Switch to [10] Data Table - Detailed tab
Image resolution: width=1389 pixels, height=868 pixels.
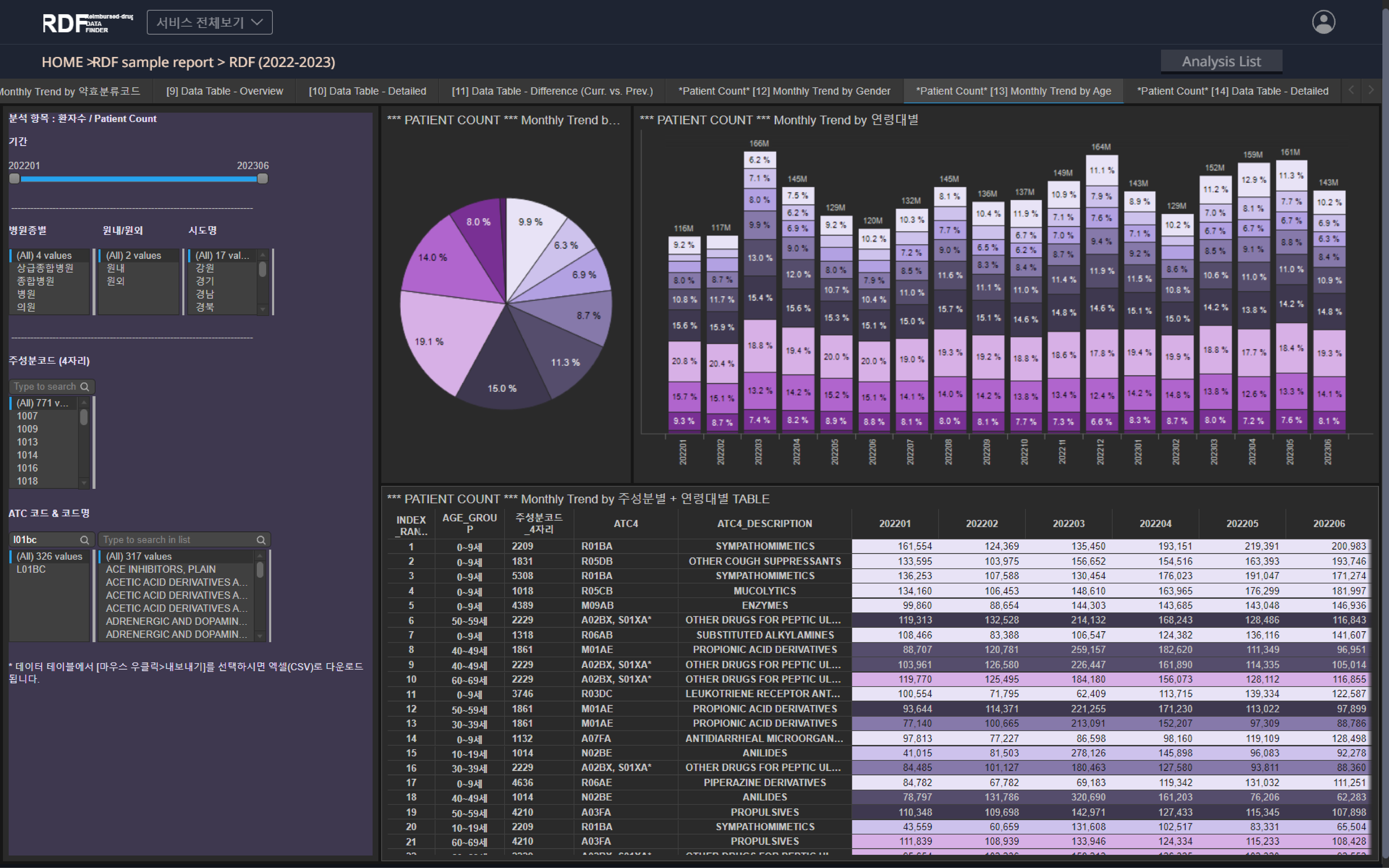367,91
